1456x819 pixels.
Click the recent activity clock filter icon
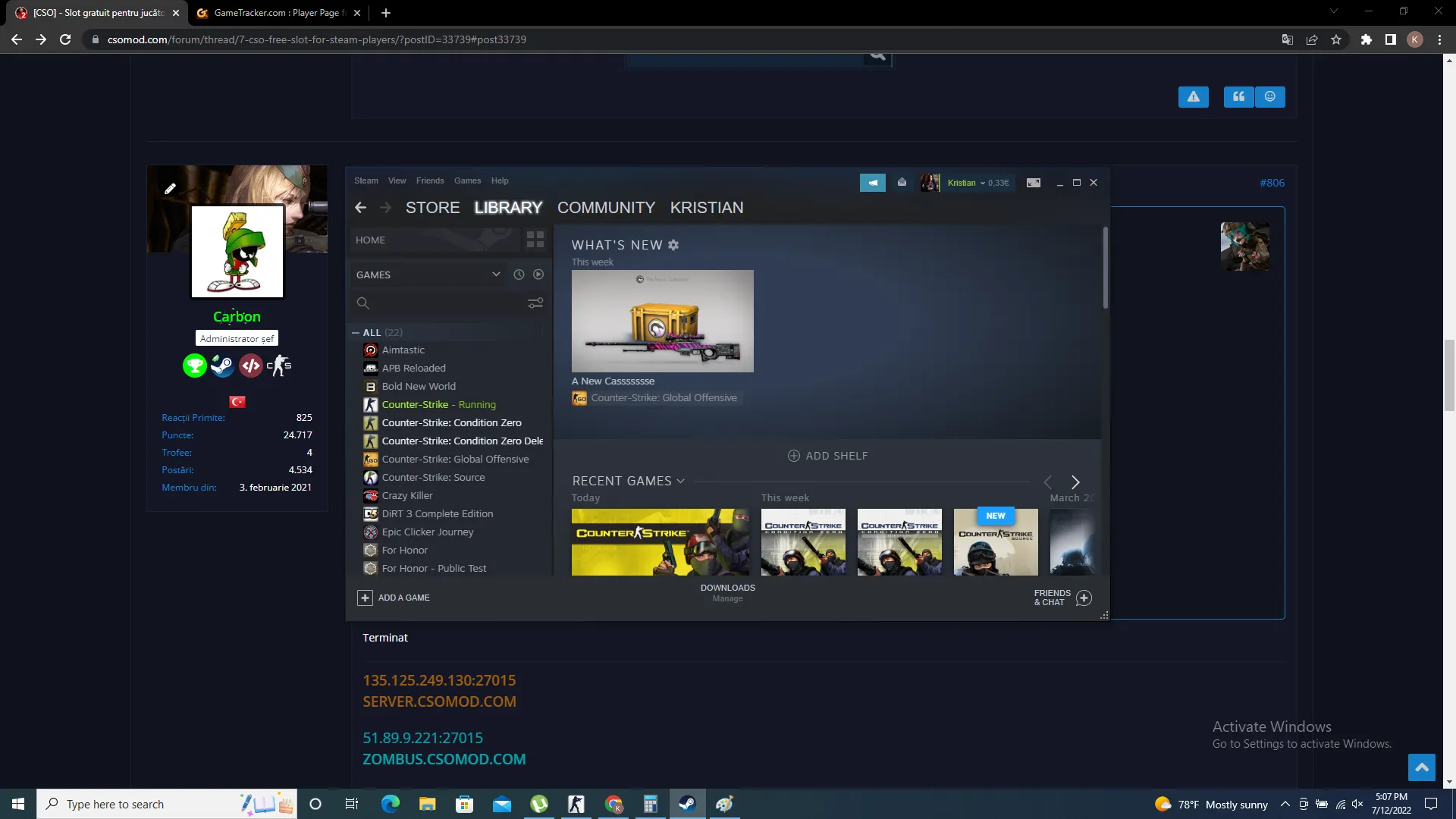point(519,275)
